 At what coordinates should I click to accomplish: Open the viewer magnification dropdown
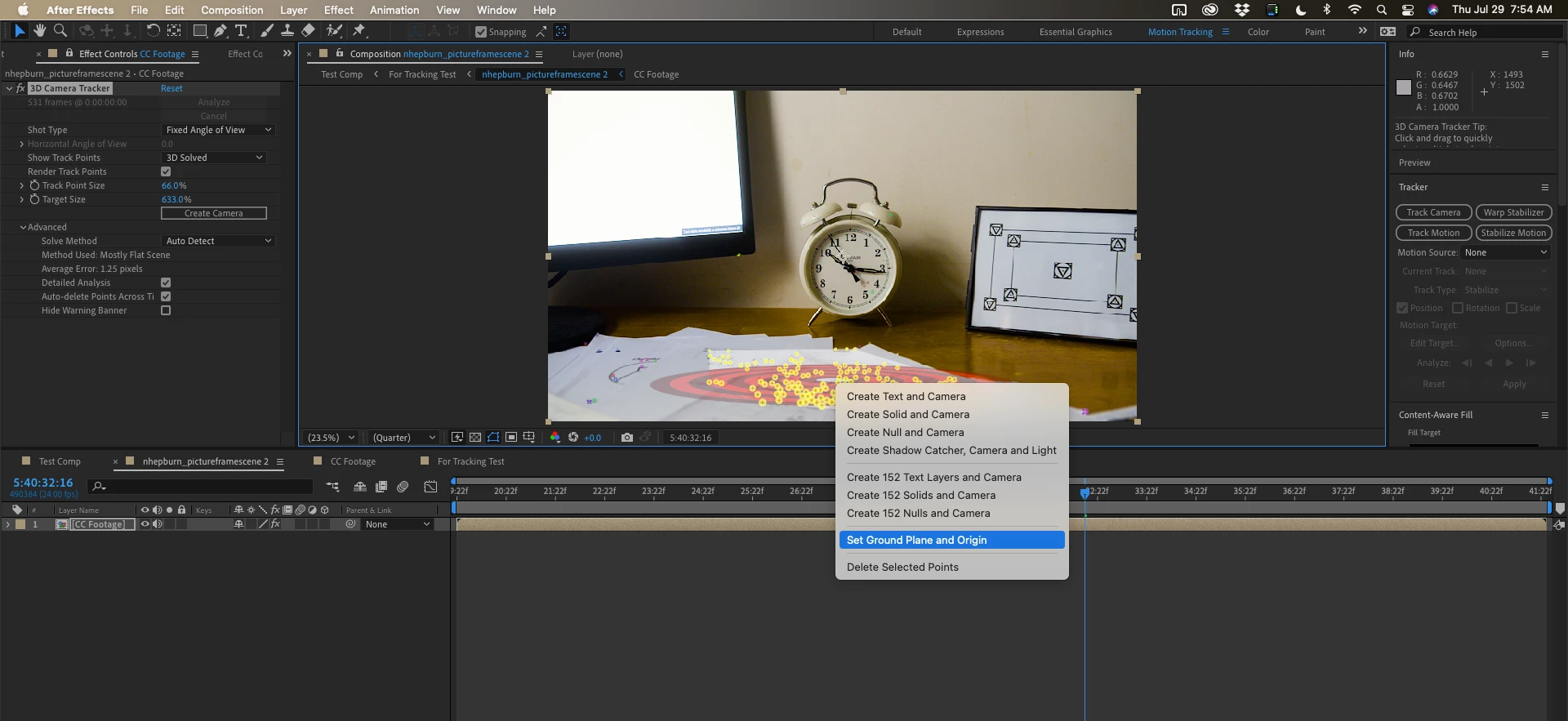(331, 438)
